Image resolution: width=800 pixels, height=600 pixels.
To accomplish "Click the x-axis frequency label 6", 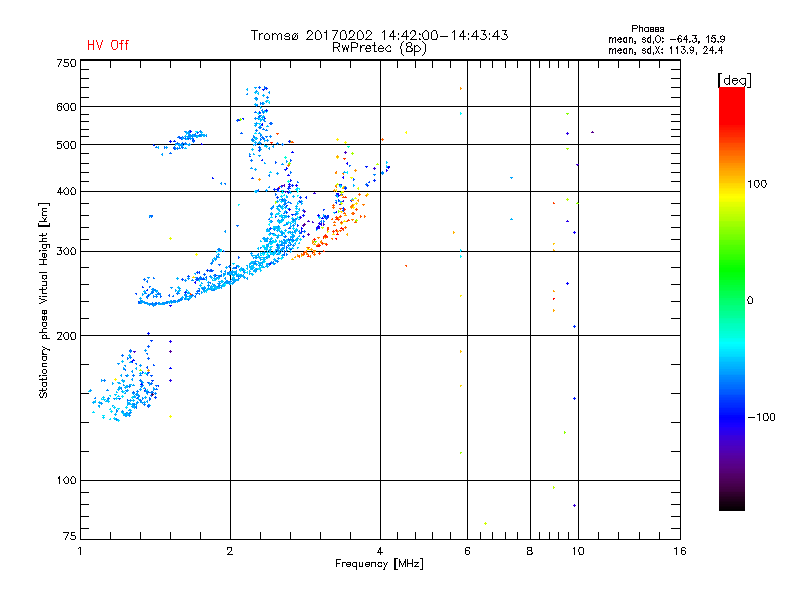I will [467, 551].
